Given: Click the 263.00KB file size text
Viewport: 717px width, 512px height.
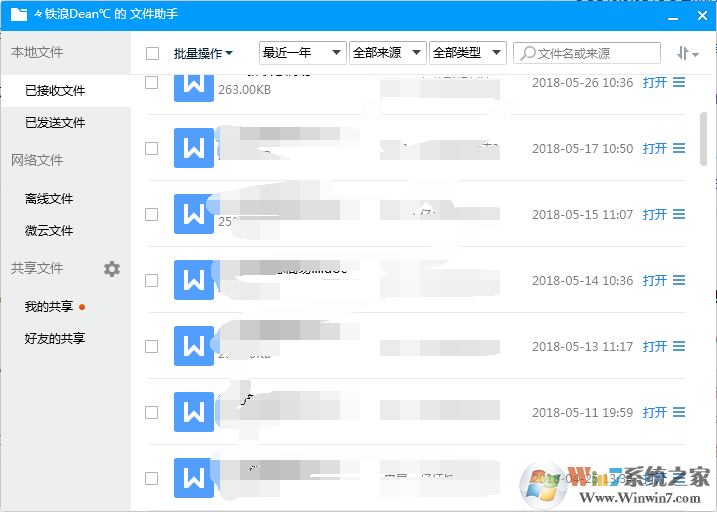Looking at the screenshot, I should coord(245,90).
